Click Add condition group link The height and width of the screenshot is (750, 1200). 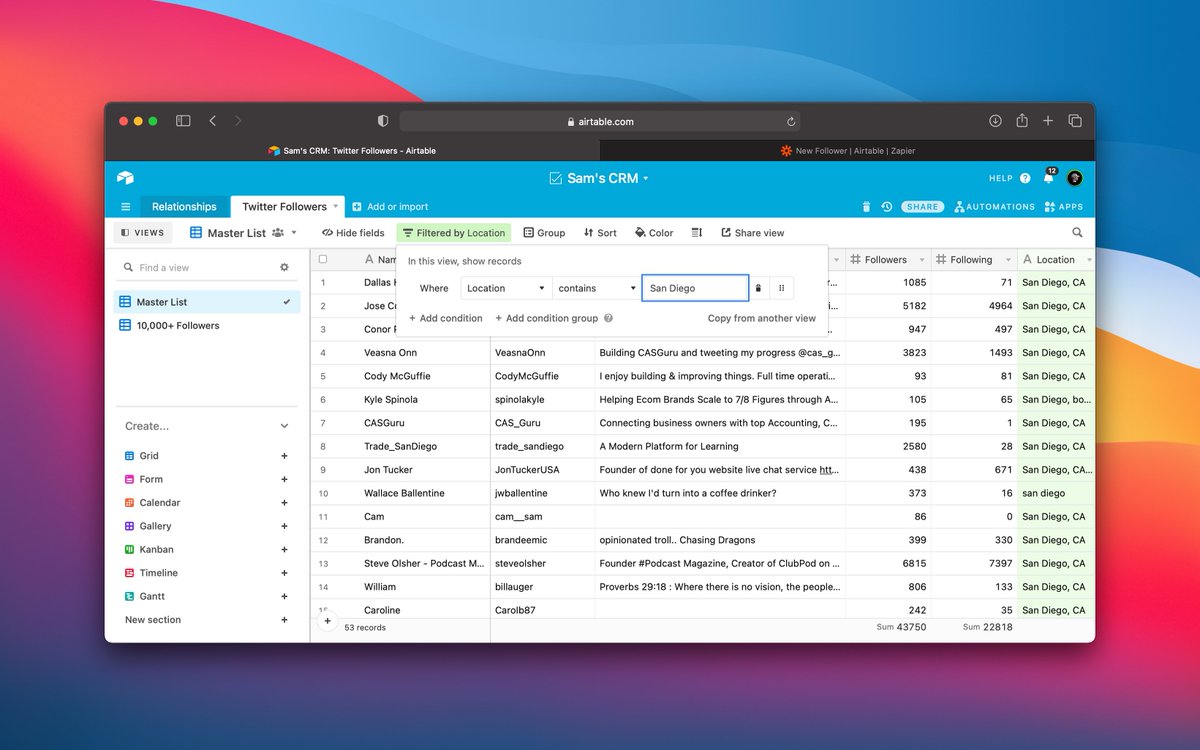[546, 318]
